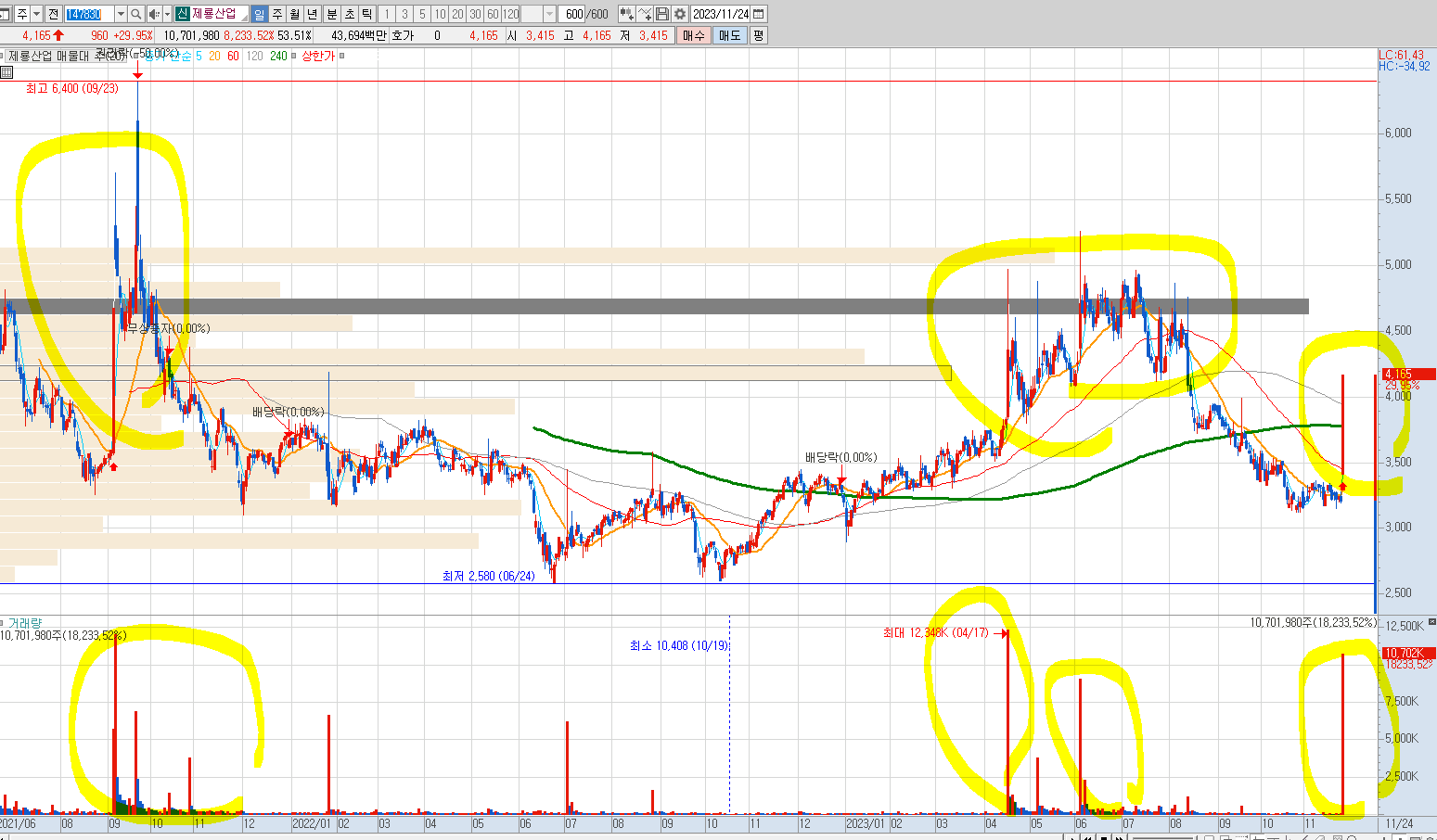Click the 제룡산업 매물대 legend text
Image resolution: width=1437 pixels, height=840 pixels.
pyautogui.click(x=50, y=56)
